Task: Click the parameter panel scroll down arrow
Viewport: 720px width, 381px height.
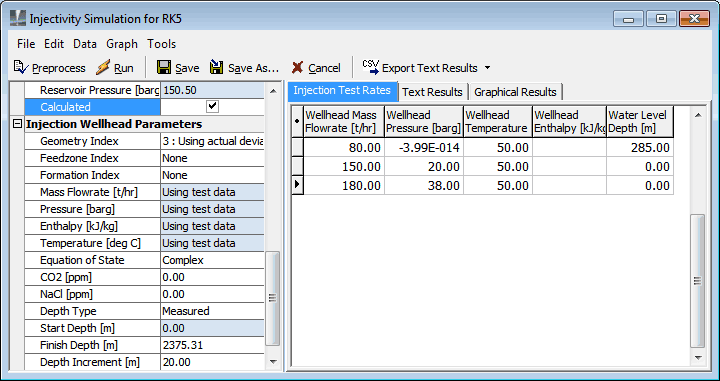Action: tap(273, 362)
